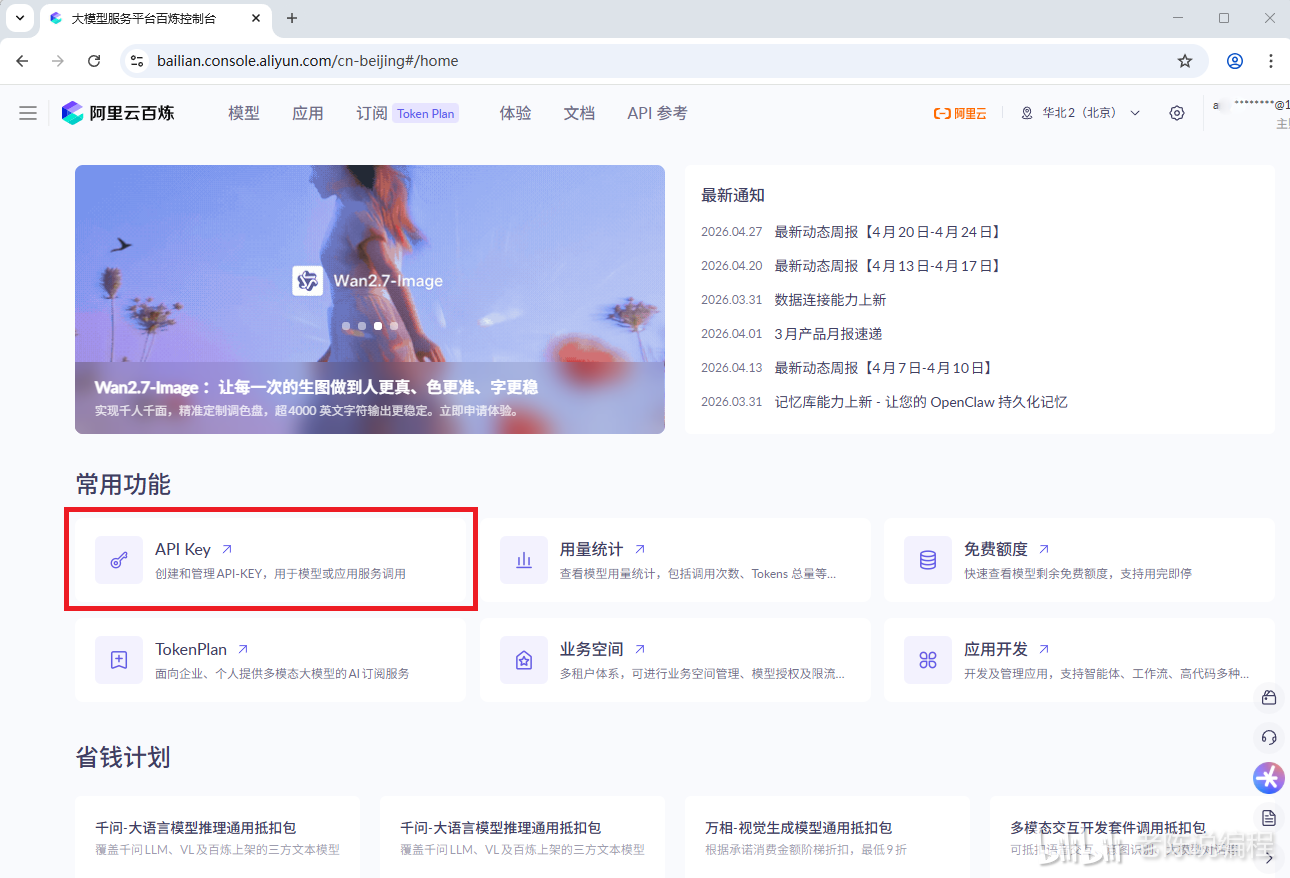This screenshot has height=878, width=1290.
Task: Select the second banner carousel dot
Action: click(x=362, y=326)
